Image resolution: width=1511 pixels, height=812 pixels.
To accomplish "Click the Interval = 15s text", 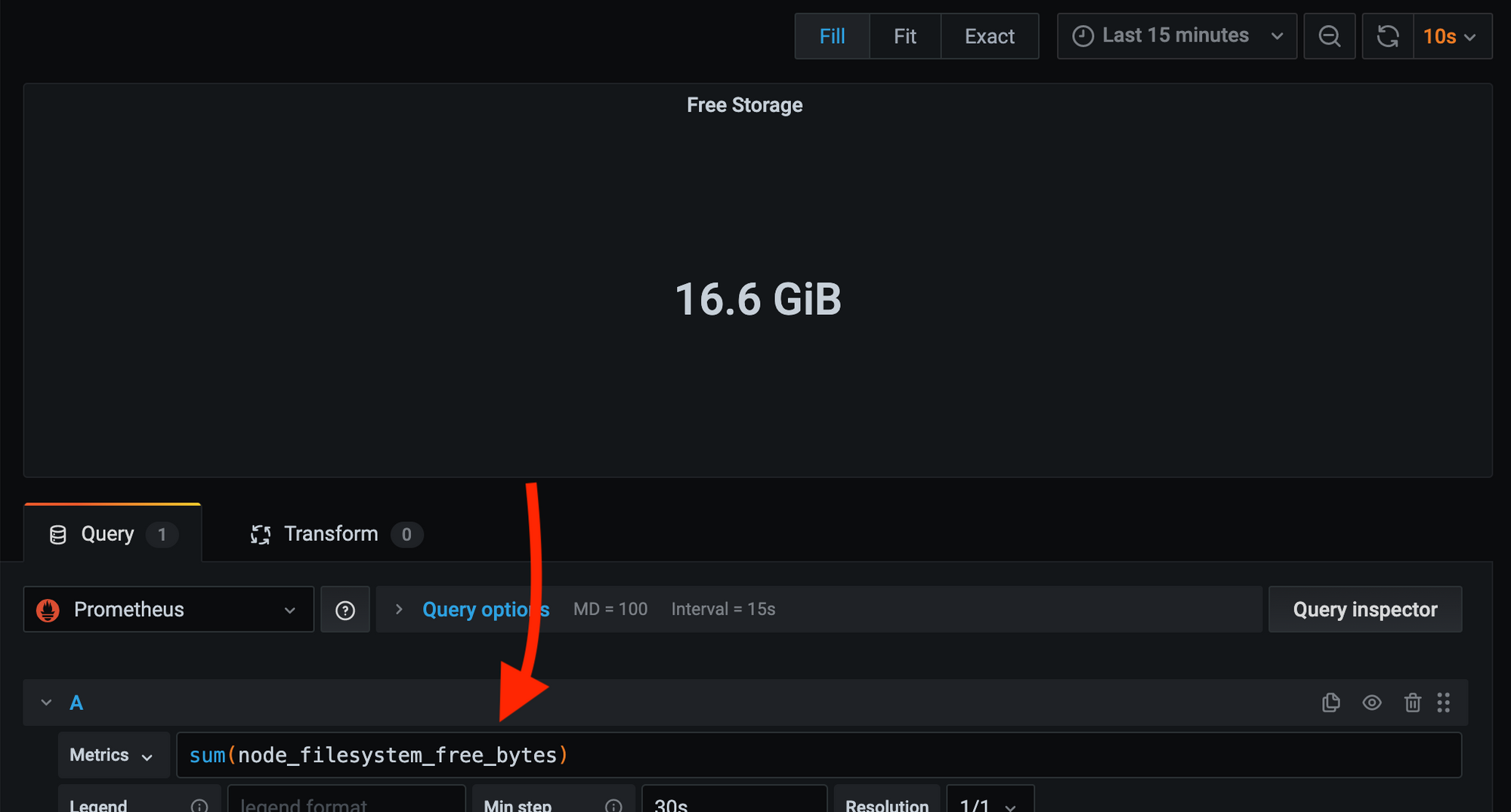I will (723, 609).
